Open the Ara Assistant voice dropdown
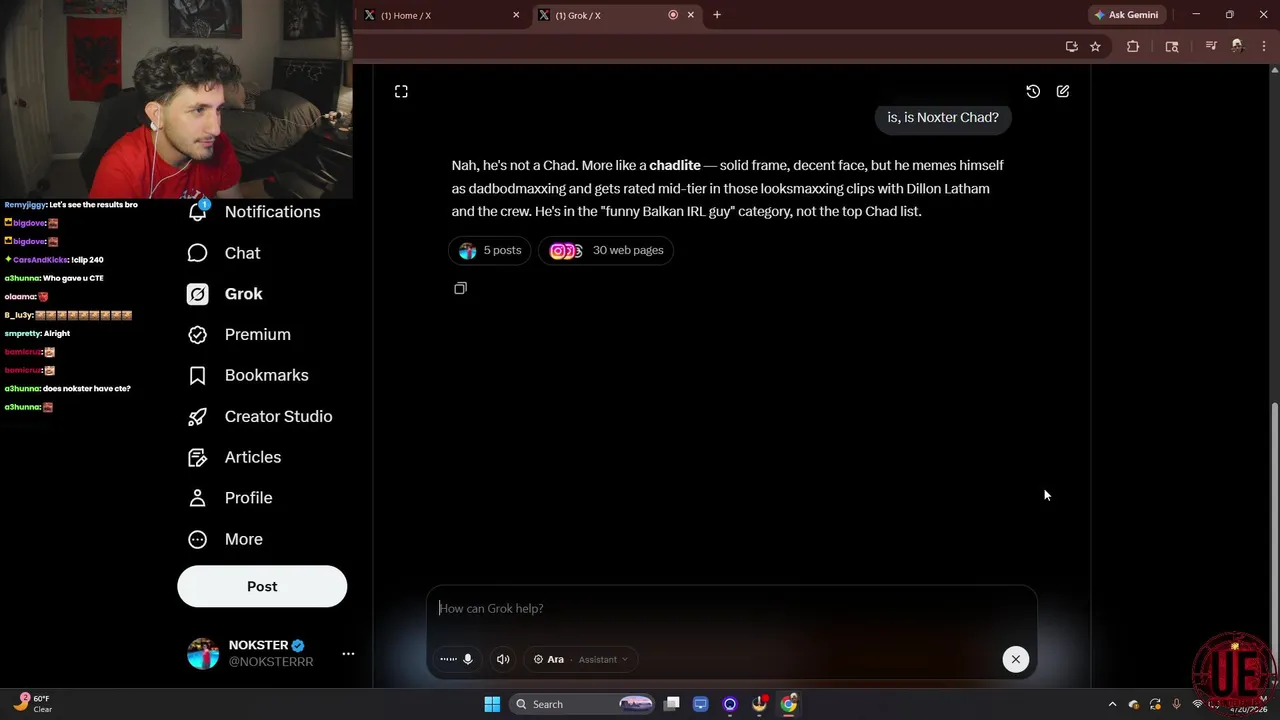1280x720 pixels. (580, 659)
